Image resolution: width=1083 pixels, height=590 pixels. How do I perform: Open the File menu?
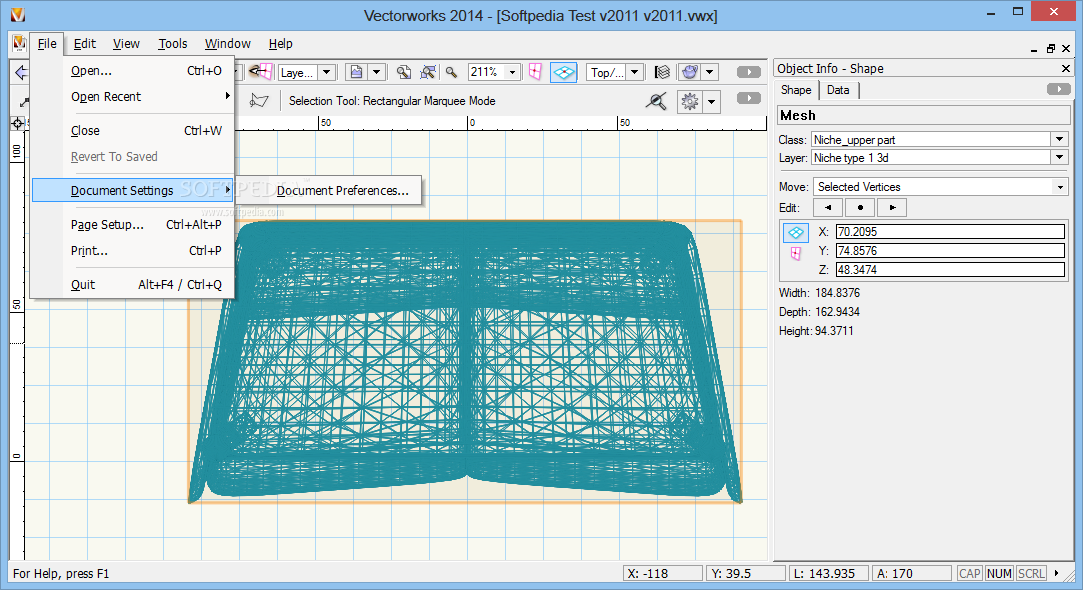pyautogui.click(x=47, y=44)
